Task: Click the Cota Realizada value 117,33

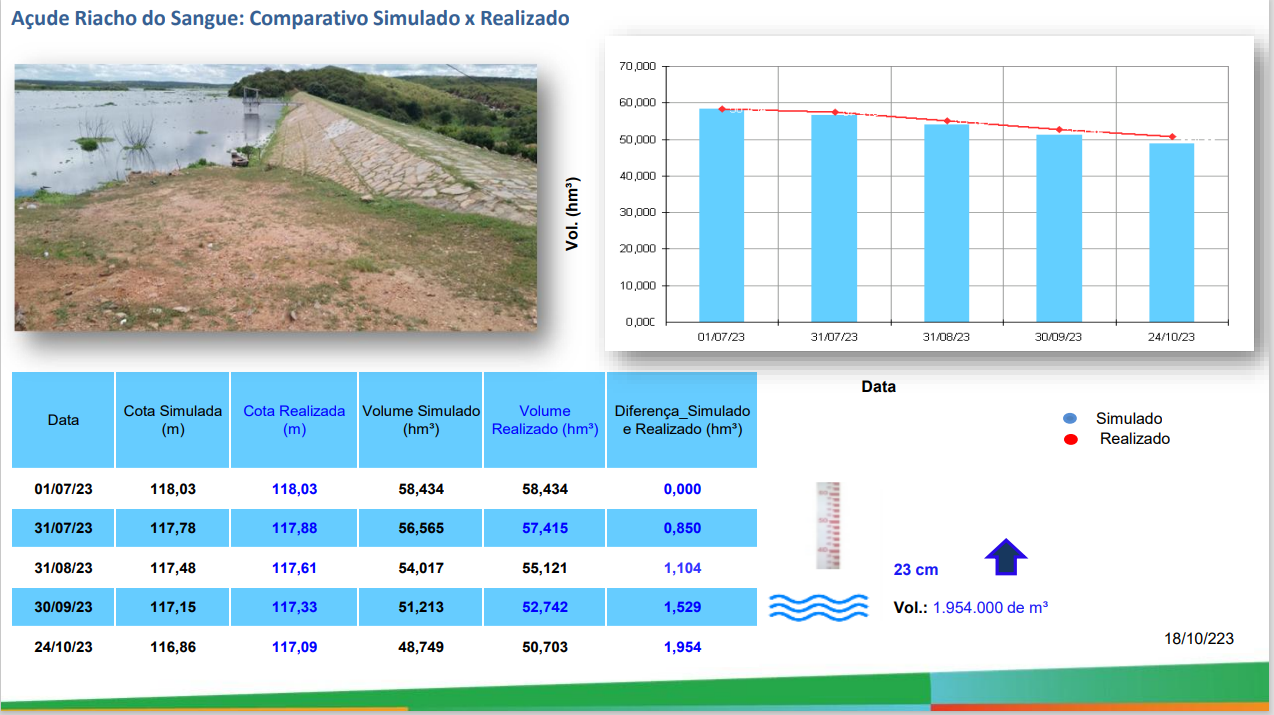Action: 294,607
